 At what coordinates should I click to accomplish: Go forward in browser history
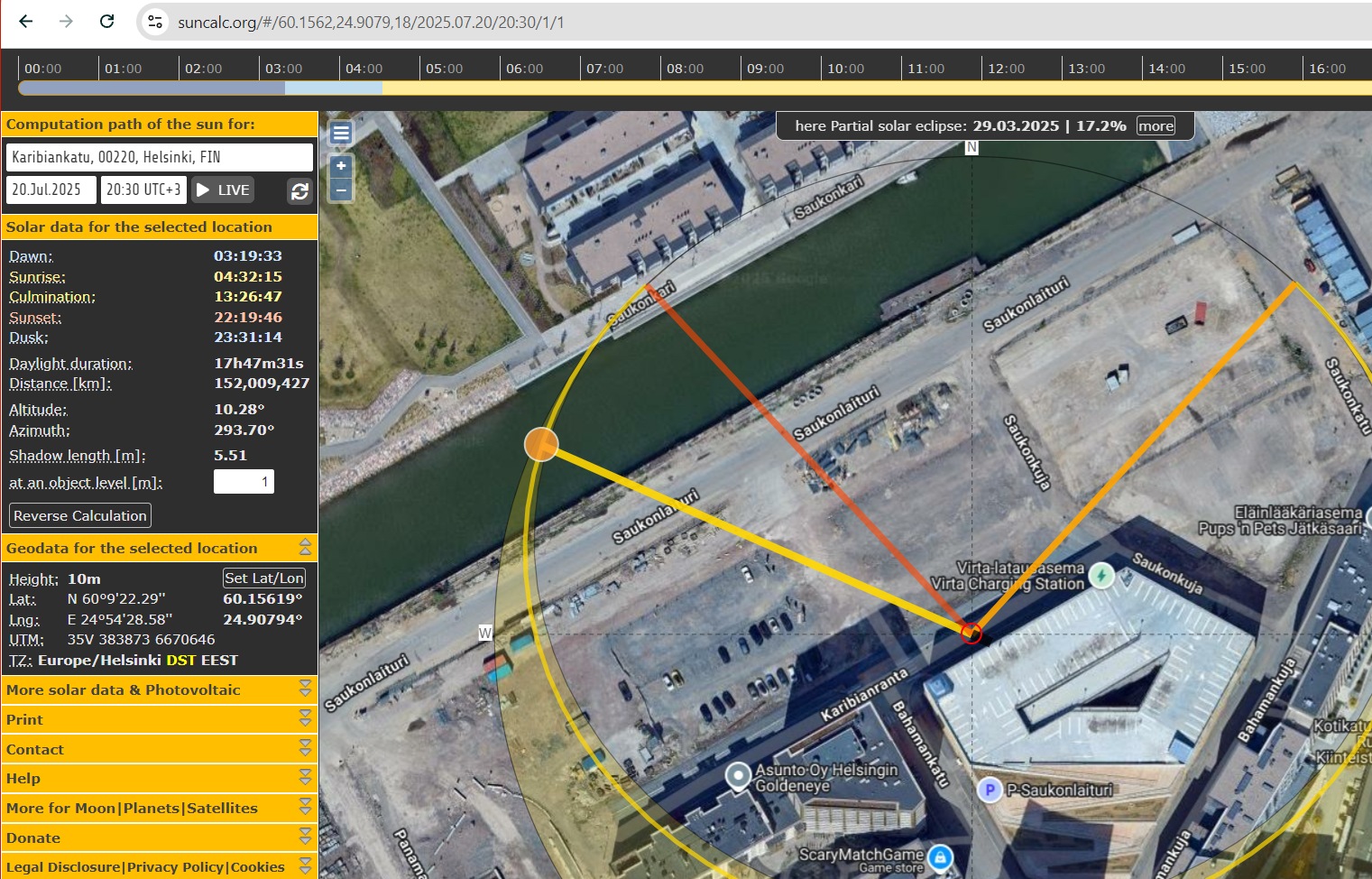click(66, 22)
